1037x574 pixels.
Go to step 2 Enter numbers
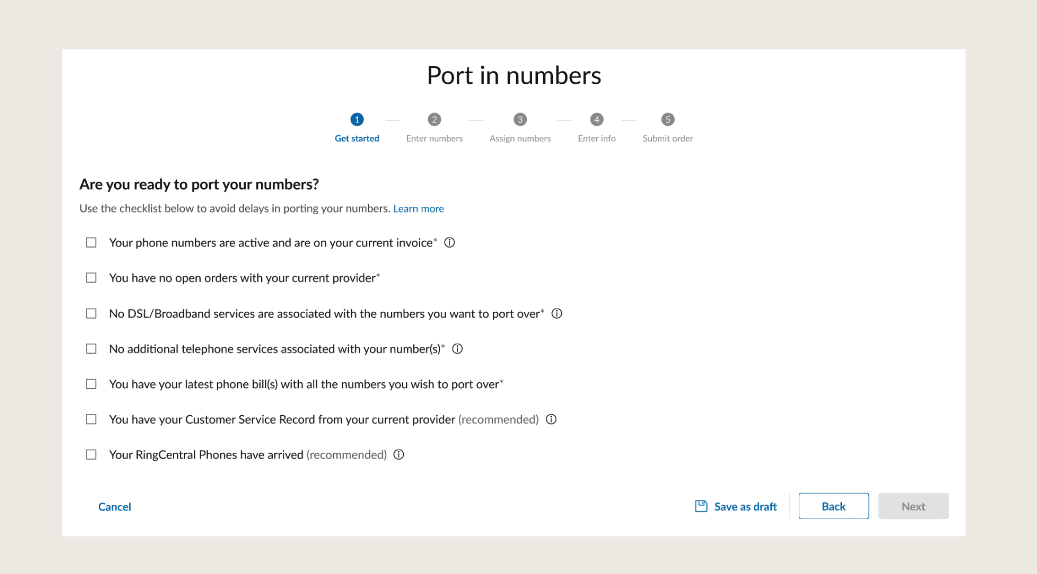(x=434, y=120)
